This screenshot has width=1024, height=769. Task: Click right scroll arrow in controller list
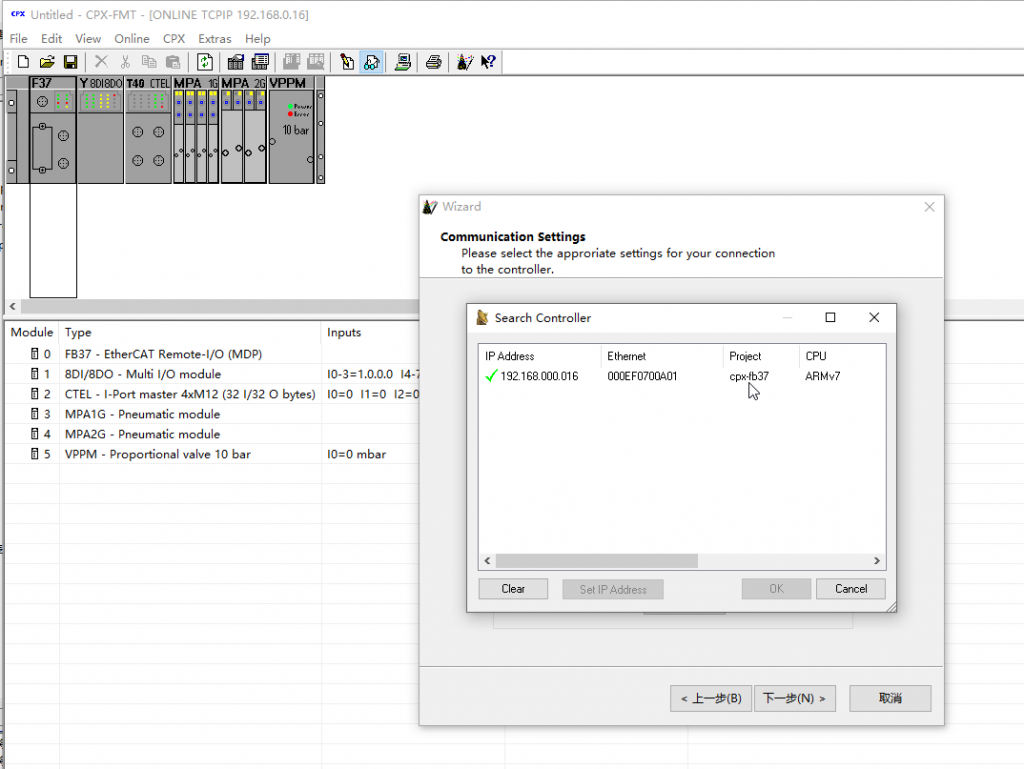coord(876,561)
